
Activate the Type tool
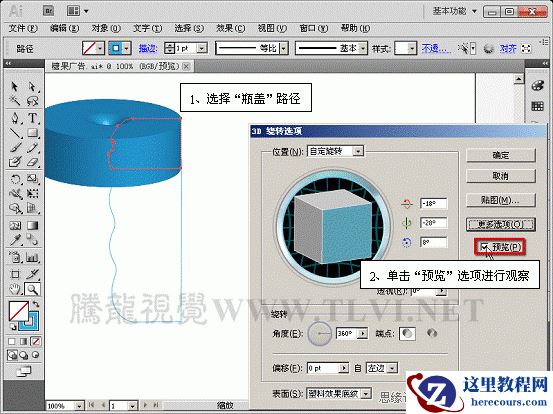(x=32, y=118)
